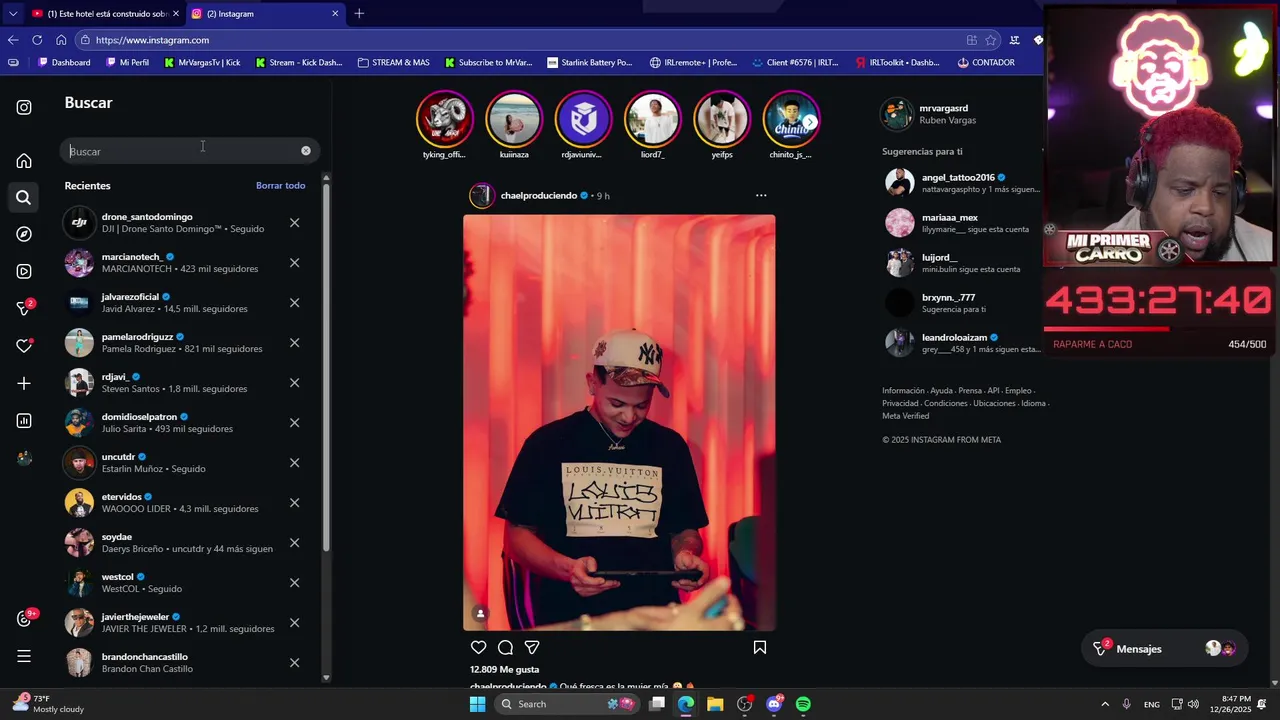Switch to the YouTube hotel video tab
This screenshot has height=720, width=1280.
104,13
